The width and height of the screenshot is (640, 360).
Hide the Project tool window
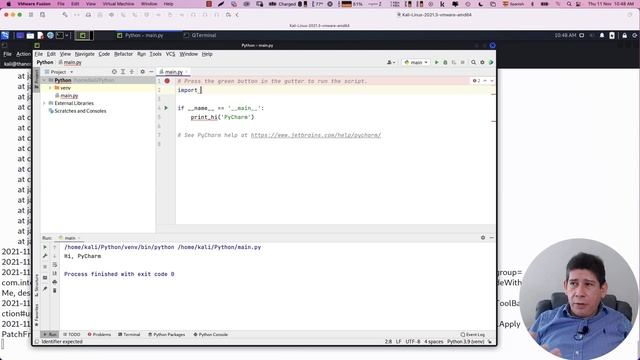click(x=151, y=72)
